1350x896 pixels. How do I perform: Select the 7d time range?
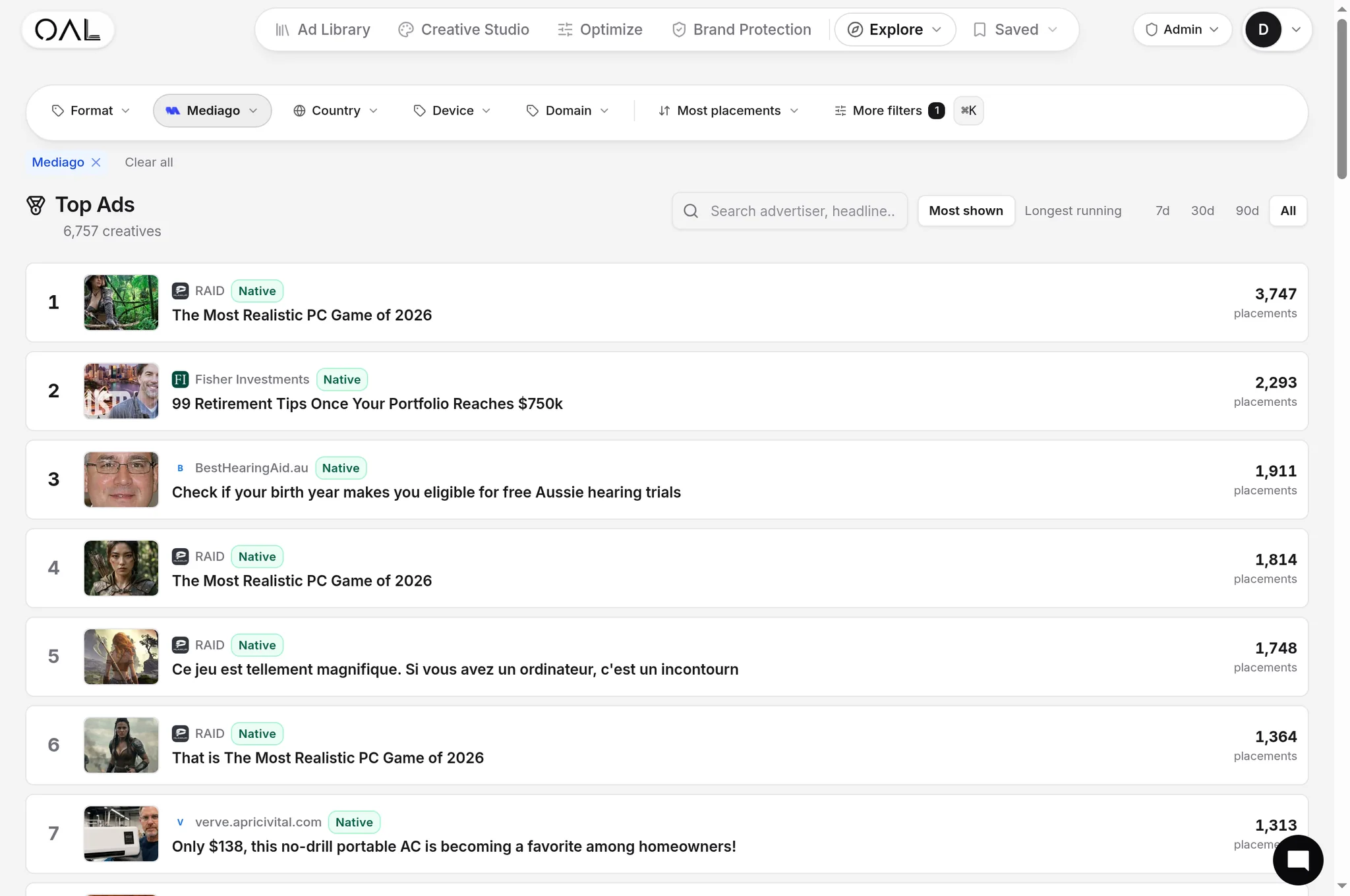tap(1162, 211)
